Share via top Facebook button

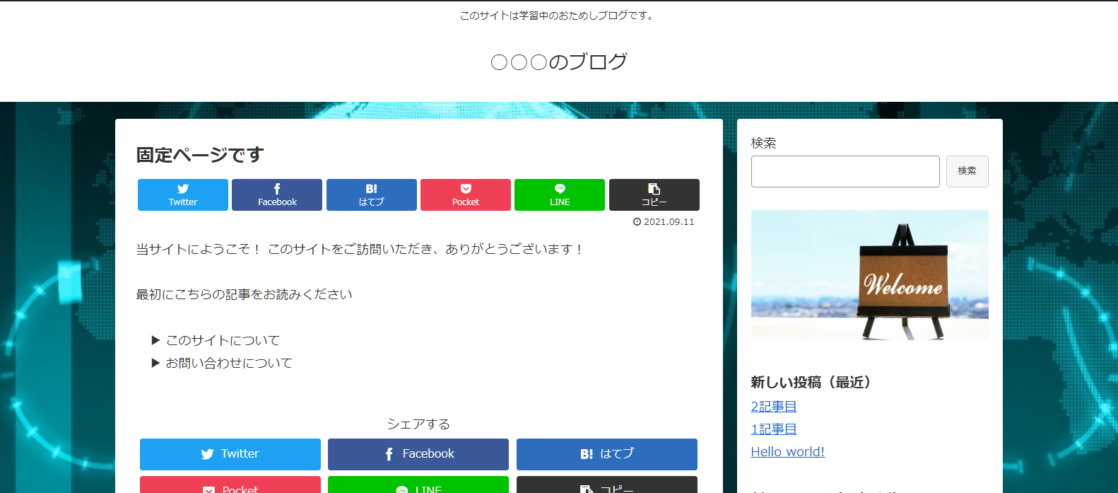[x=277, y=195]
